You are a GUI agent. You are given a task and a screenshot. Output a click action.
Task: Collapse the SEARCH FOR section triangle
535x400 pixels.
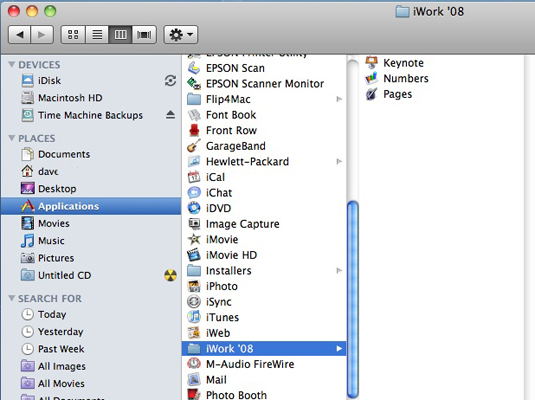tap(12, 298)
